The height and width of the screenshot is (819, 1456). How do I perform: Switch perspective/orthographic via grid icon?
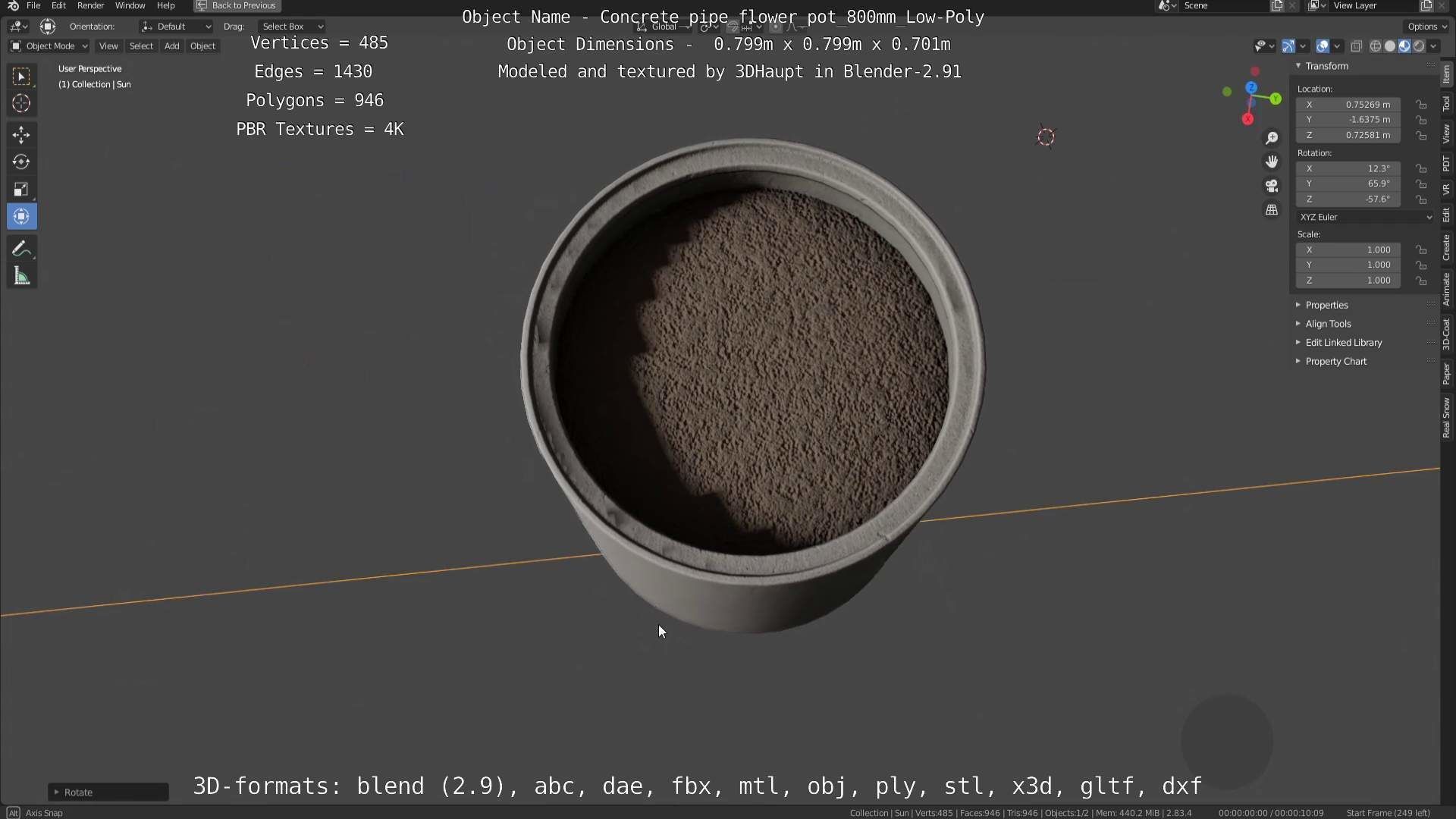click(x=1272, y=210)
